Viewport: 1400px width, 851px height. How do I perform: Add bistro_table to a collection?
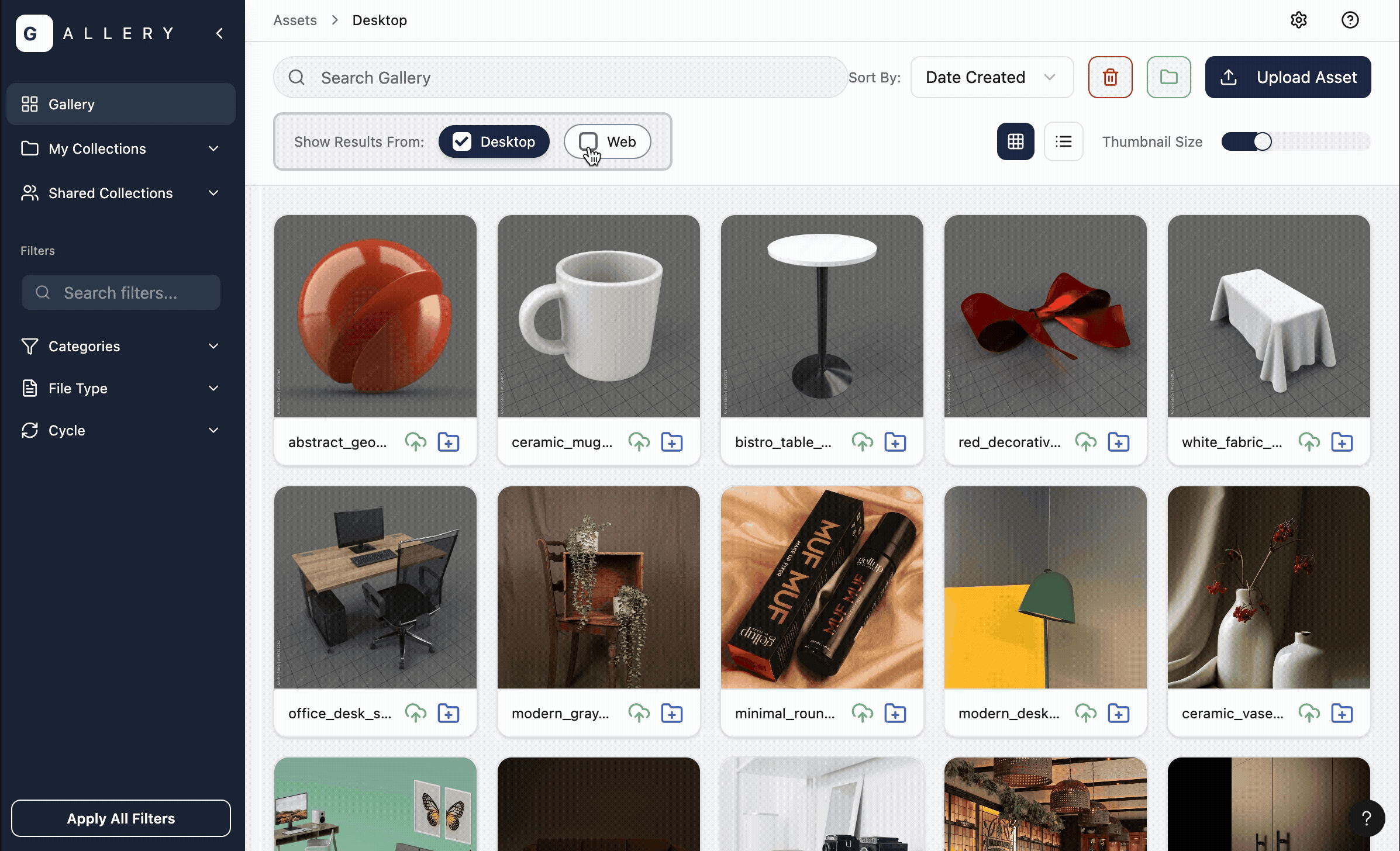coord(895,441)
